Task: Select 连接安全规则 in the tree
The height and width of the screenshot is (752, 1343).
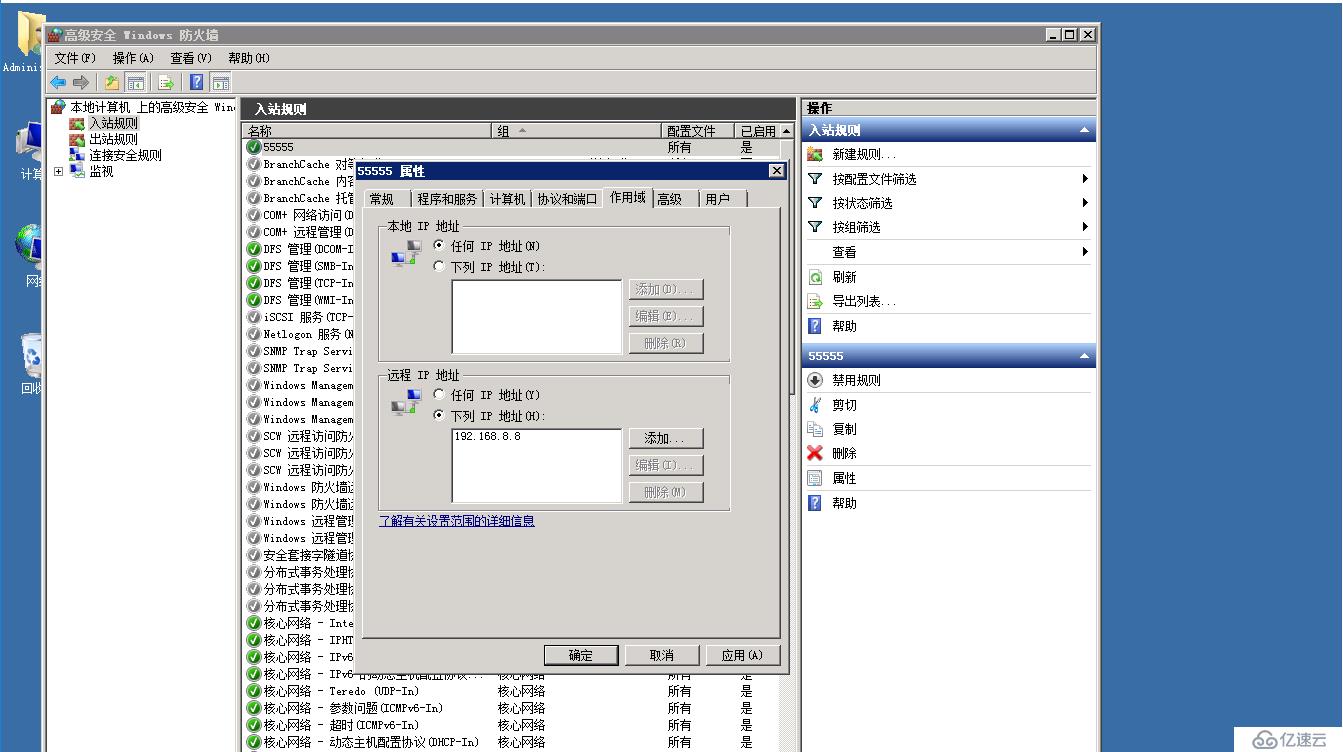Action: (125, 155)
